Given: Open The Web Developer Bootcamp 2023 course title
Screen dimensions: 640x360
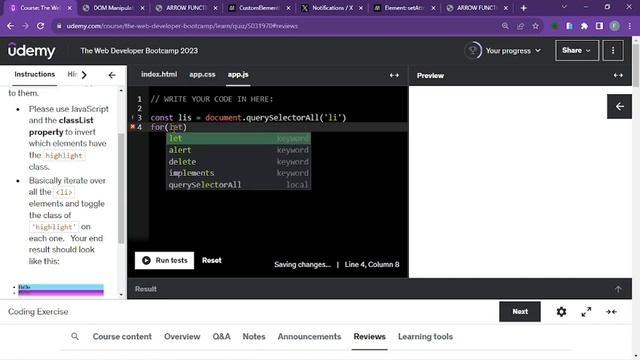Looking at the screenshot, I should click(x=139, y=51).
